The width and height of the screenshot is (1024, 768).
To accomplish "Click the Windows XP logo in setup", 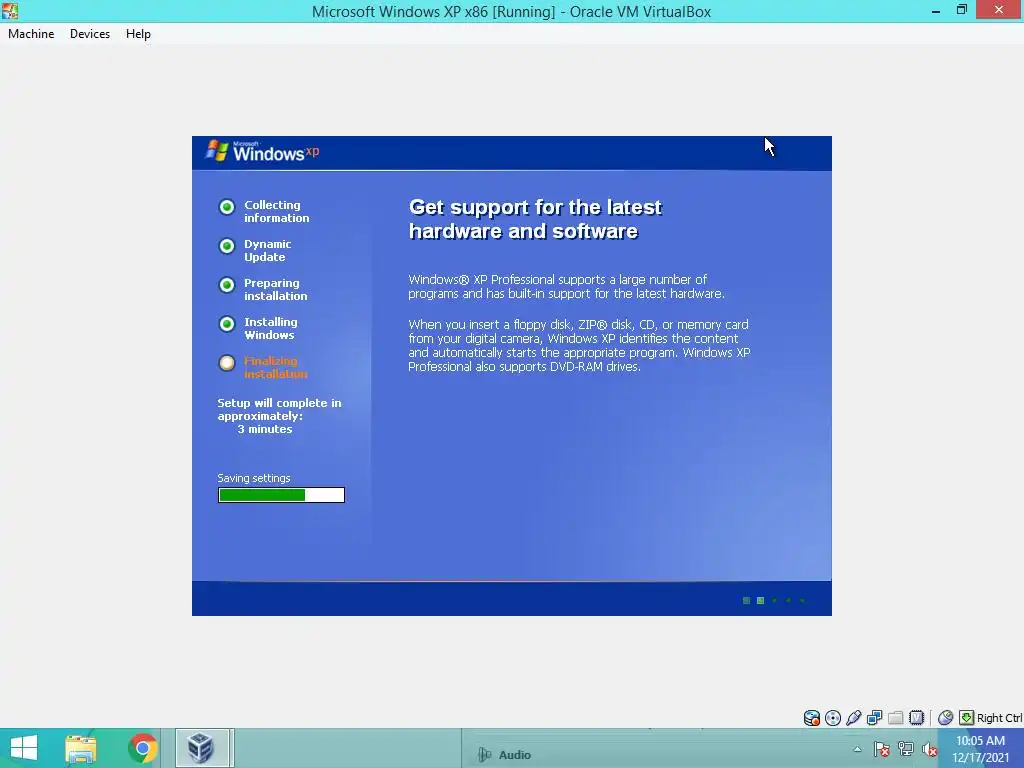I will 262,152.
